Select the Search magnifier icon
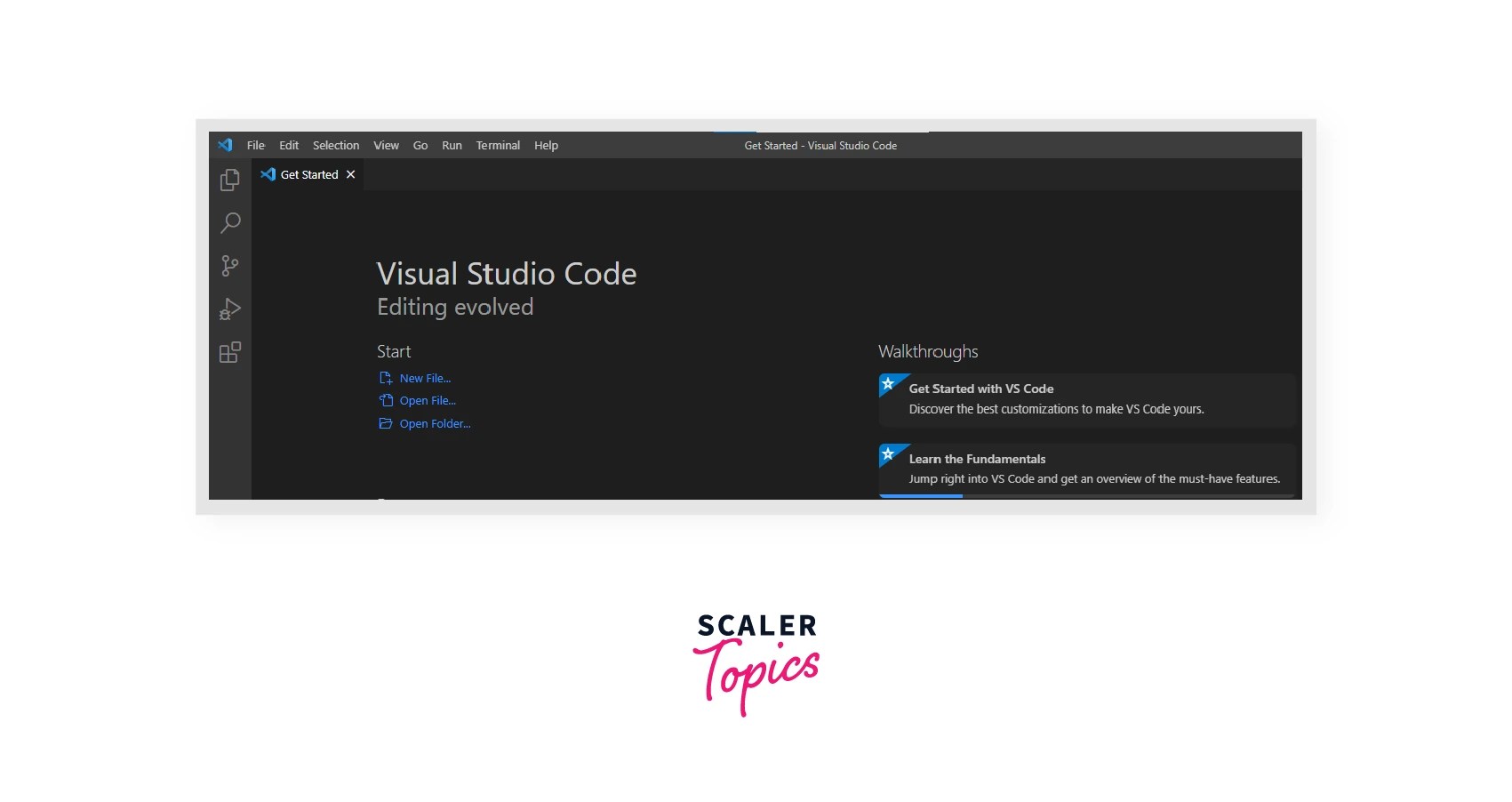 [x=229, y=222]
